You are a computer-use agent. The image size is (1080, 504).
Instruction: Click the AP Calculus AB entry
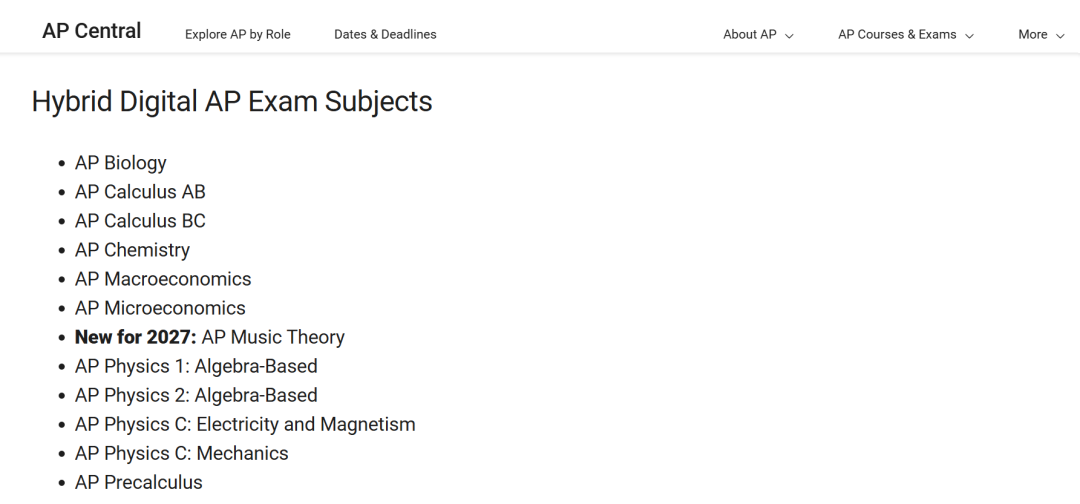(140, 192)
